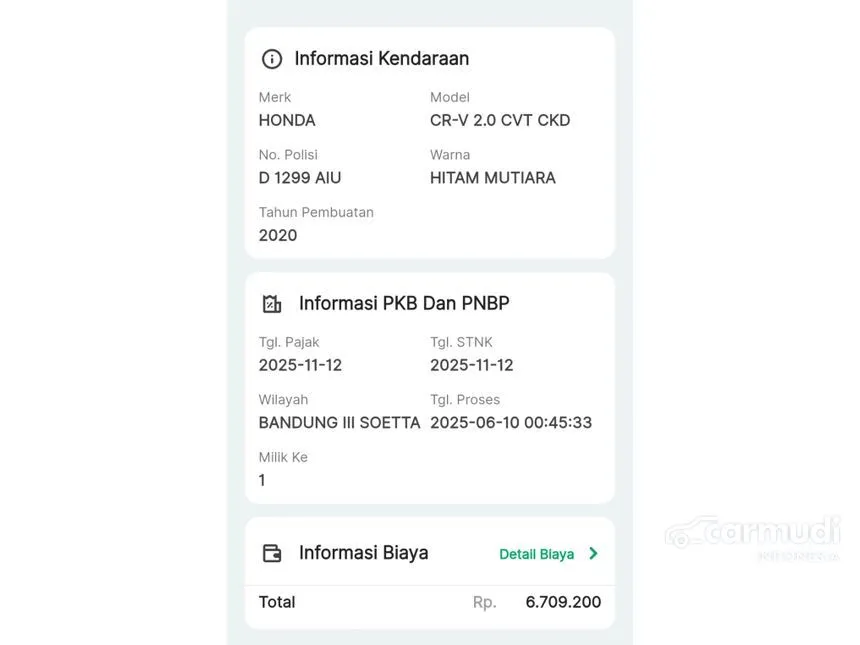Click the Tgl. Pajak date 2025-11-12

[301, 365]
